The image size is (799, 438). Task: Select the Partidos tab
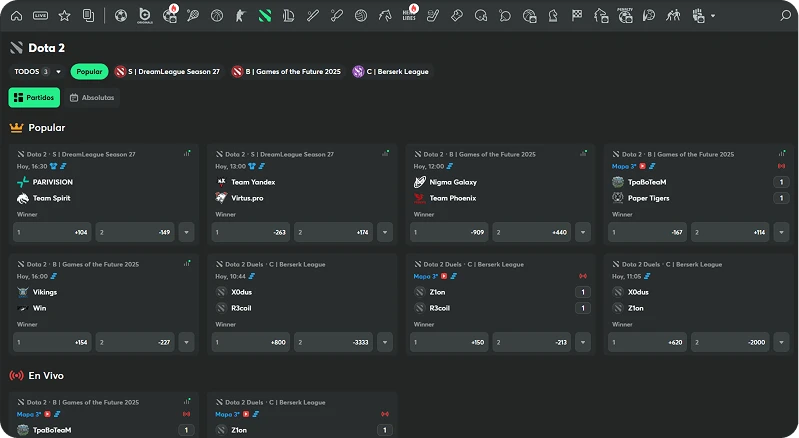(x=34, y=97)
